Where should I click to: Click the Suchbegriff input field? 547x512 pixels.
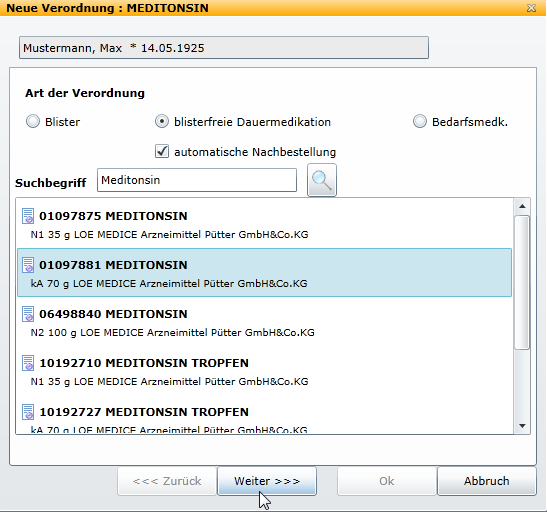[197, 180]
